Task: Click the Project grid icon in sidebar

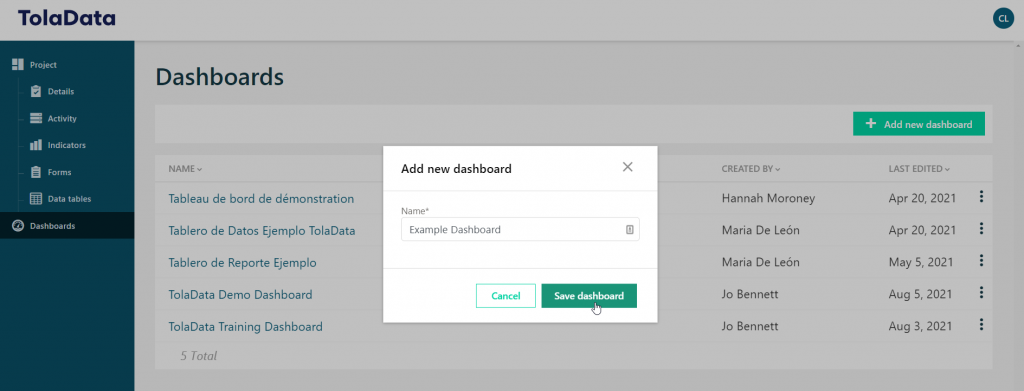Action: coord(18,65)
